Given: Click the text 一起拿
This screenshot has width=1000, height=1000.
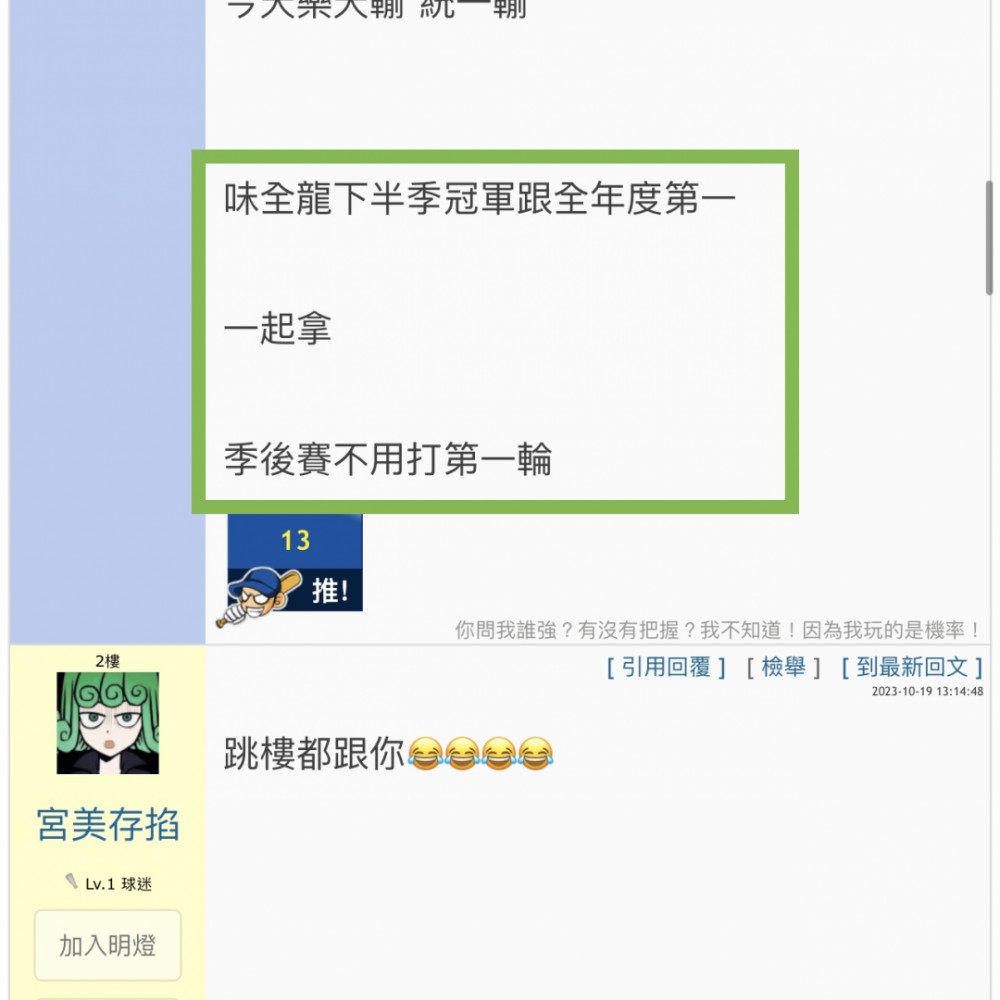Looking at the screenshot, I should coord(277,328).
